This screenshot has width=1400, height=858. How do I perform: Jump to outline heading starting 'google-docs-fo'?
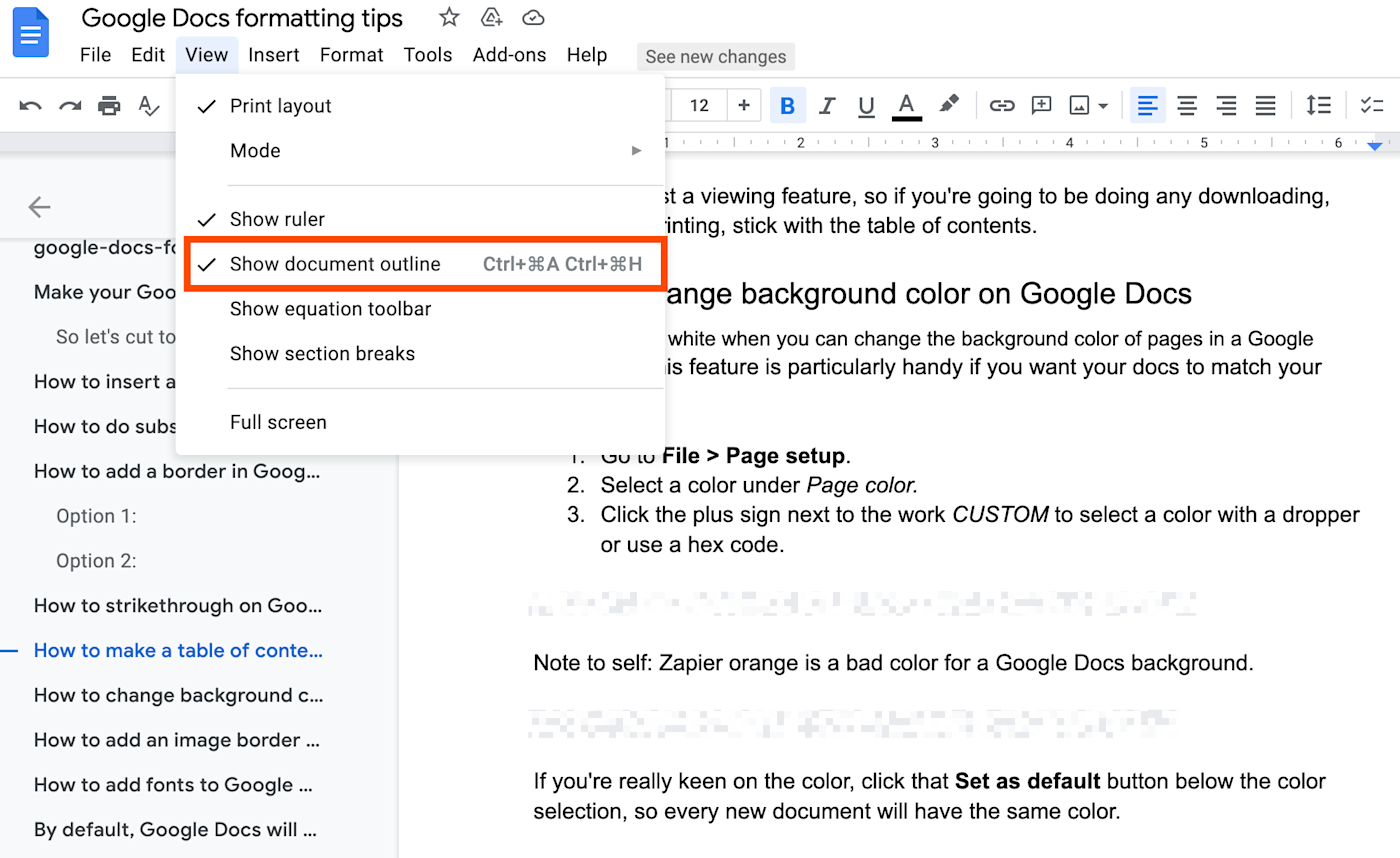coord(105,248)
